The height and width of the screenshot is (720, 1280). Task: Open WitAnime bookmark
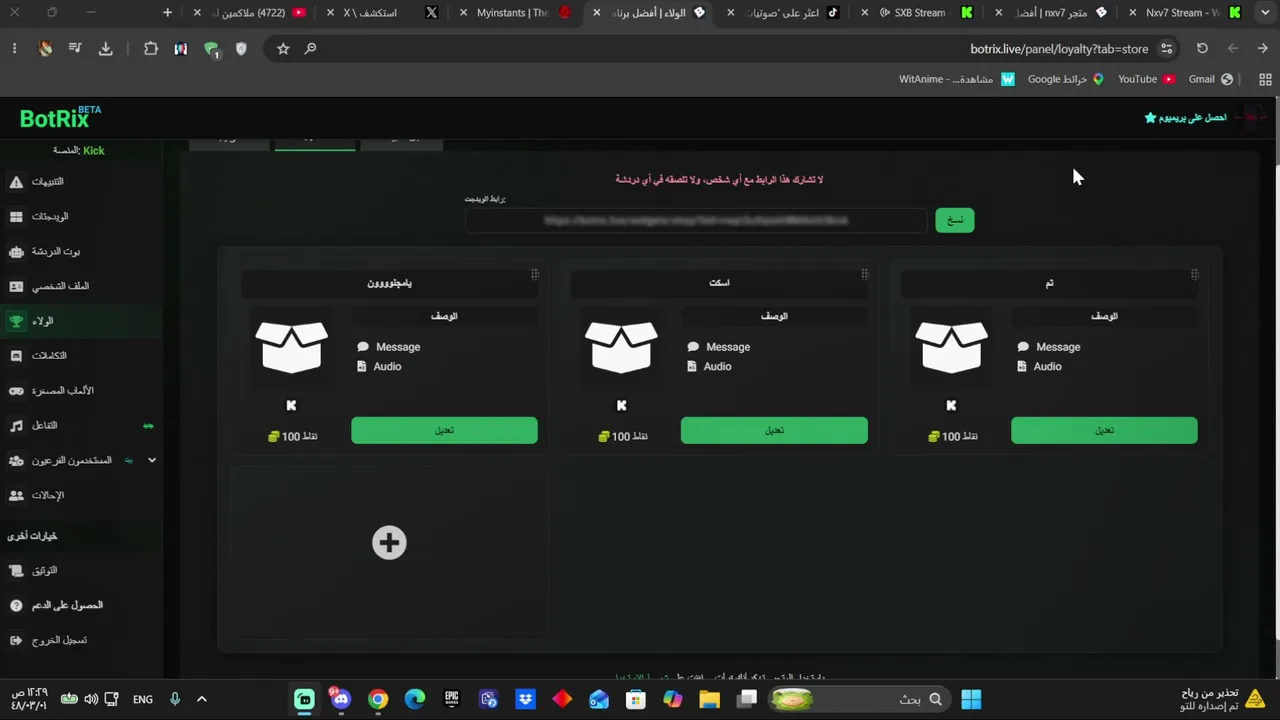pos(957,79)
